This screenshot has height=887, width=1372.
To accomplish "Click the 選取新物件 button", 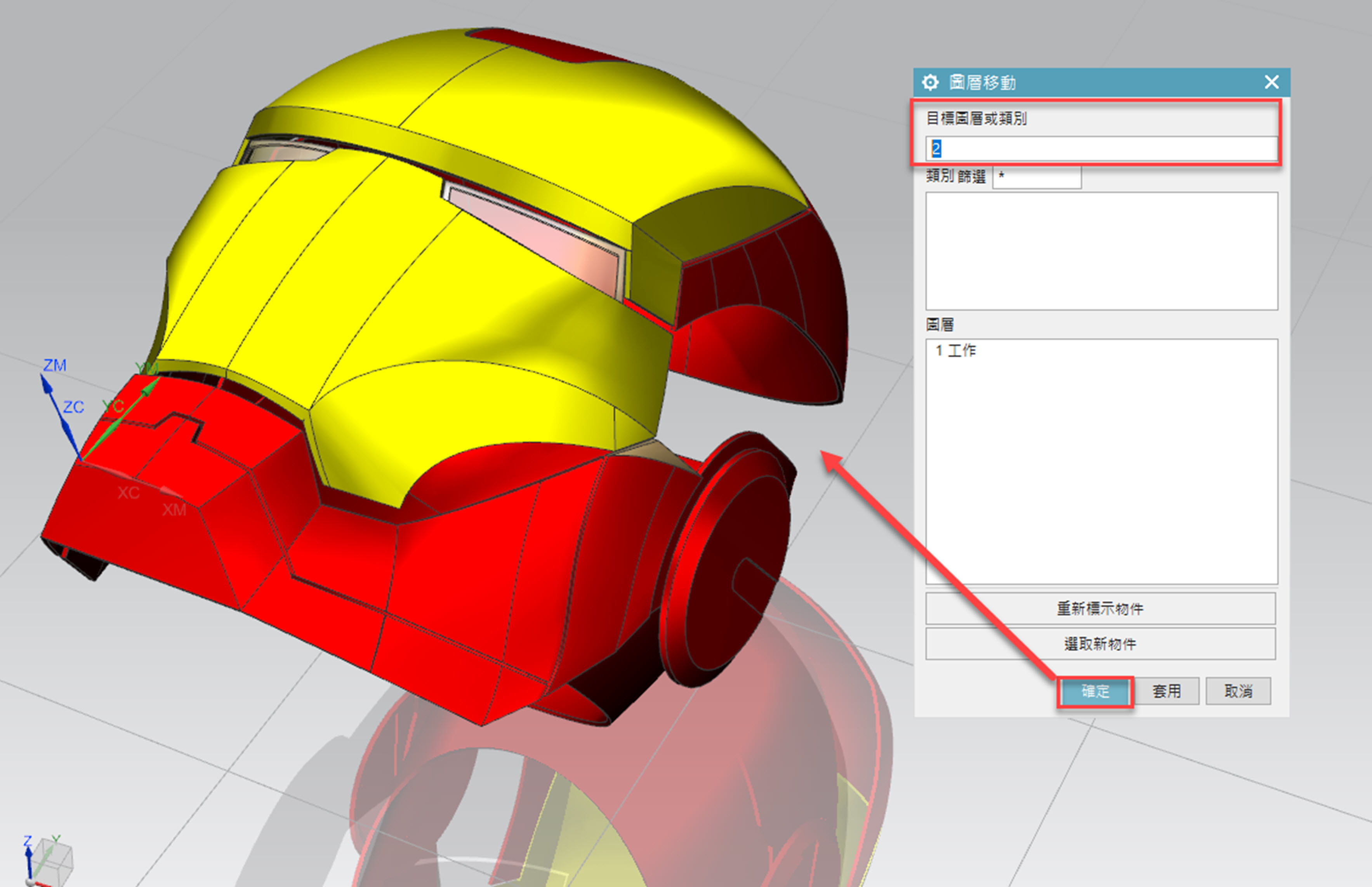I will click(1100, 644).
